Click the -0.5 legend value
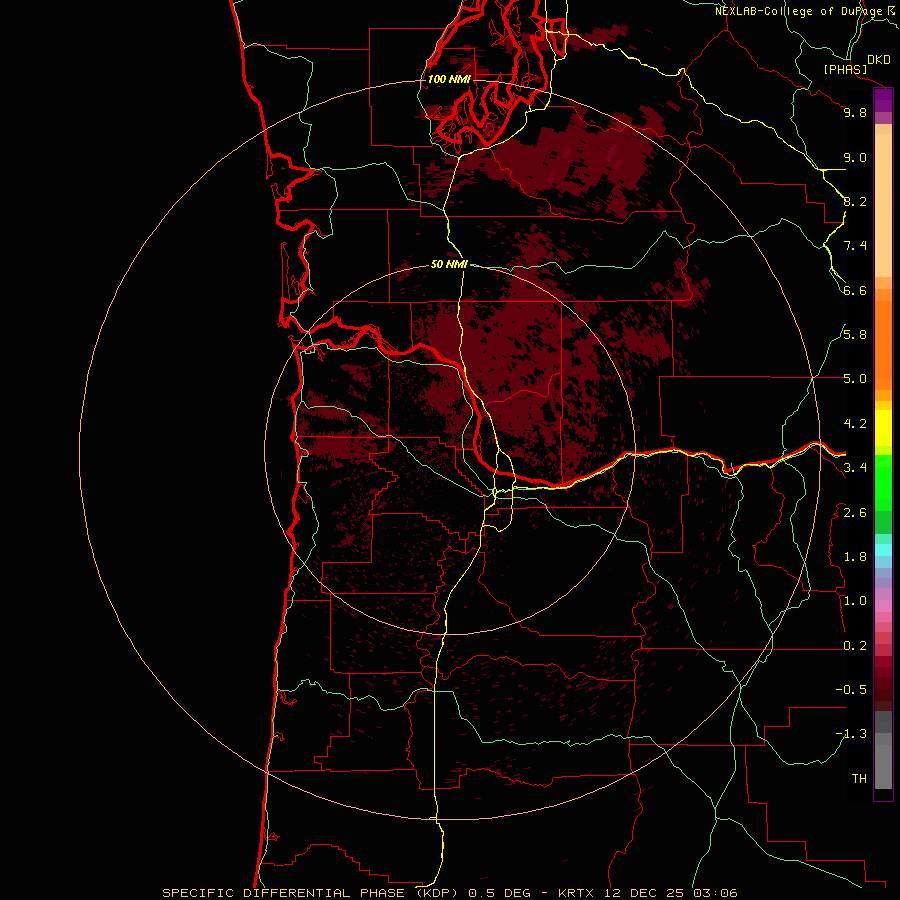The height and width of the screenshot is (900, 900). [x=851, y=690]
